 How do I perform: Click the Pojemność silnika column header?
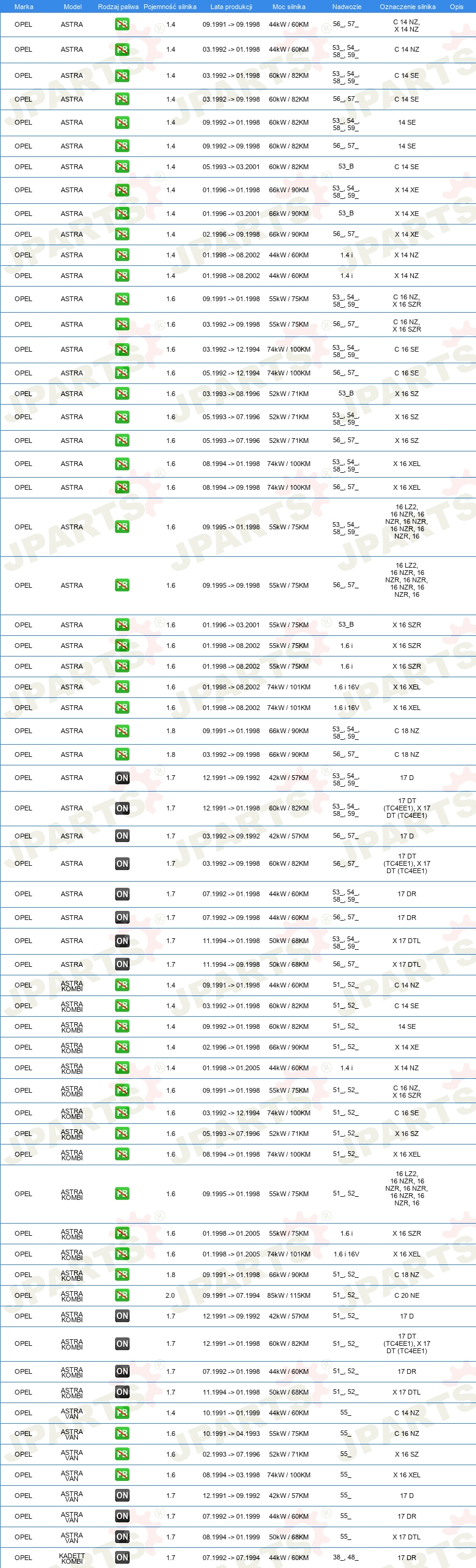170,7
